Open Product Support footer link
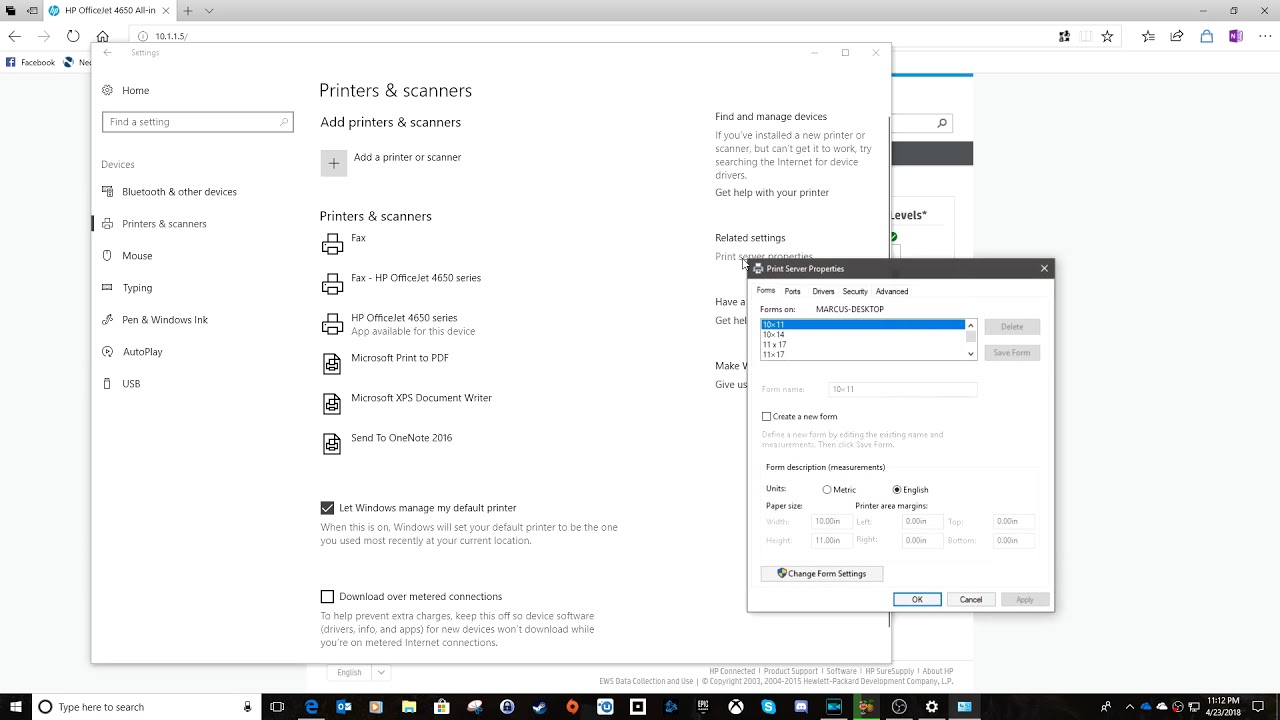The image size is (1280, 720). tap(791, 671)
